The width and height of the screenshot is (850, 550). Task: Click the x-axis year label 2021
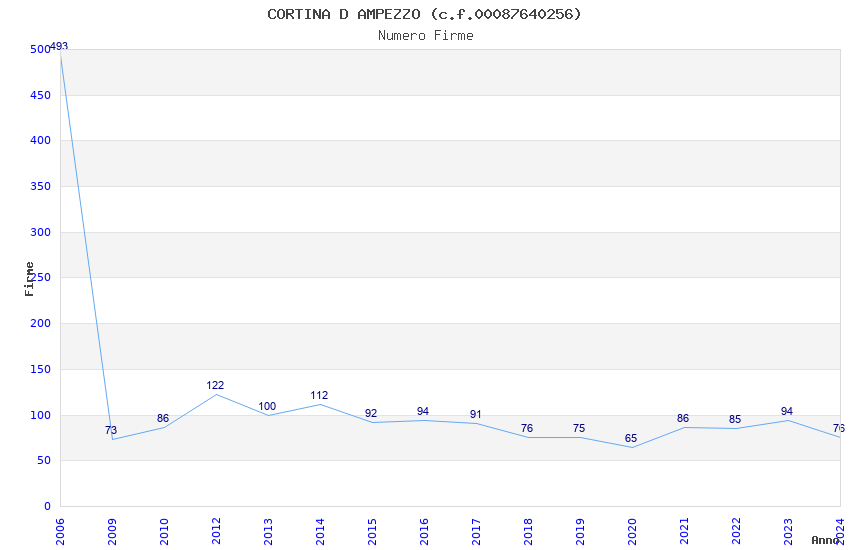click(685, 532)
